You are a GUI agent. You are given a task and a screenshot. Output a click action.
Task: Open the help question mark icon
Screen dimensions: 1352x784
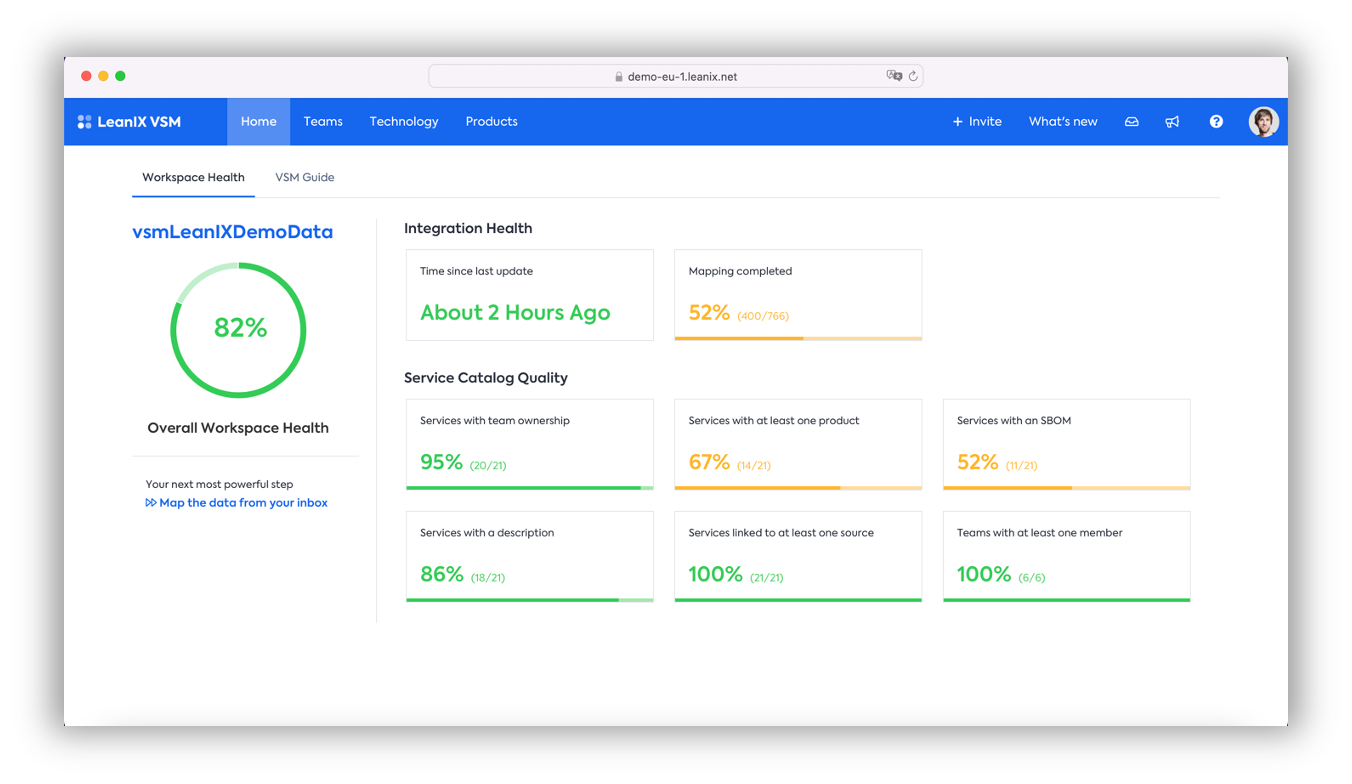1216,122
